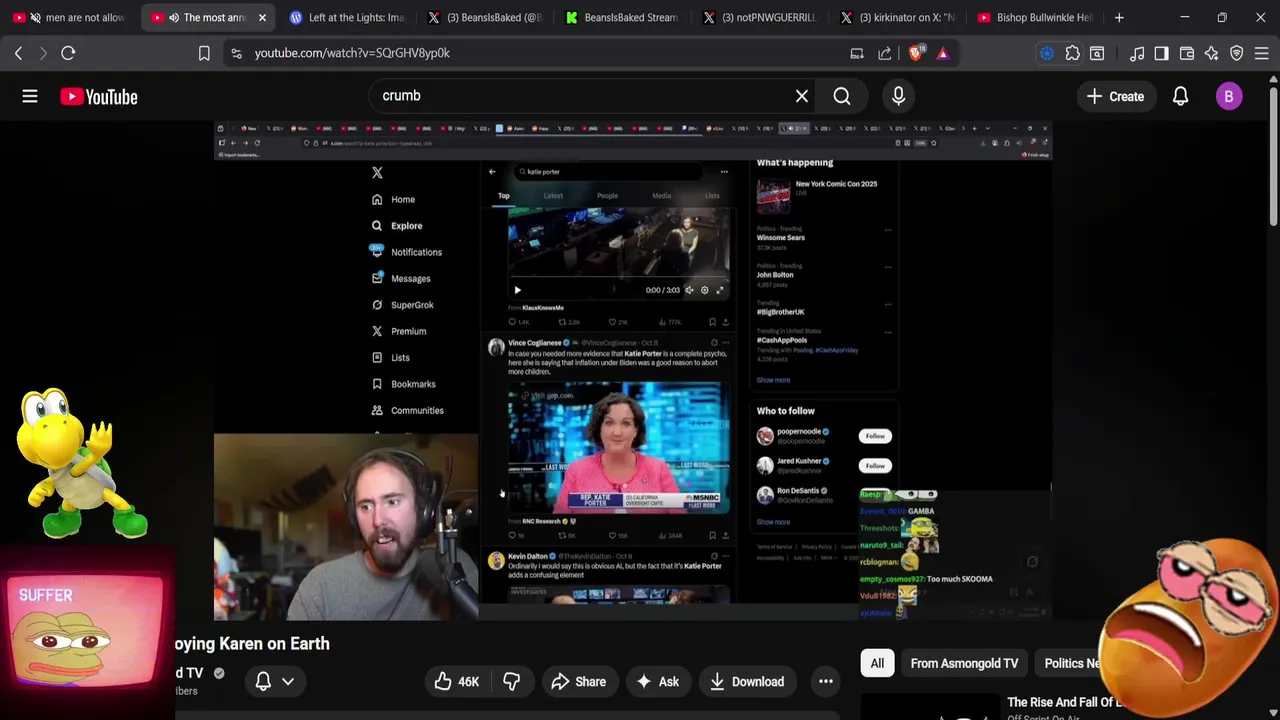The image size is (1280, 720).
Task: Dislike this video
Action: pyautogui.click(x=511, y=682)
